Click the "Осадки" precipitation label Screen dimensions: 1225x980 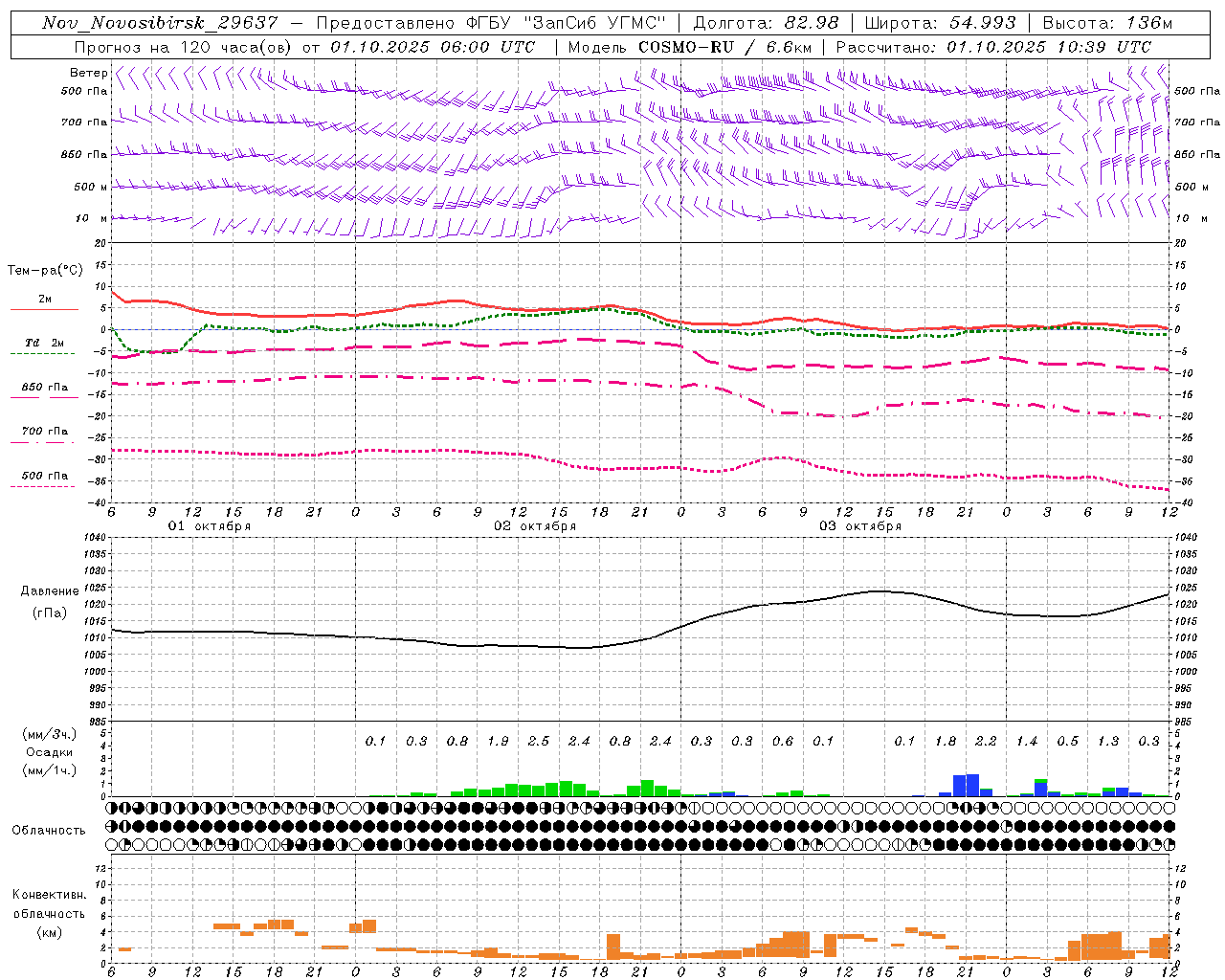pyautogui.click(x=50, y=752)
